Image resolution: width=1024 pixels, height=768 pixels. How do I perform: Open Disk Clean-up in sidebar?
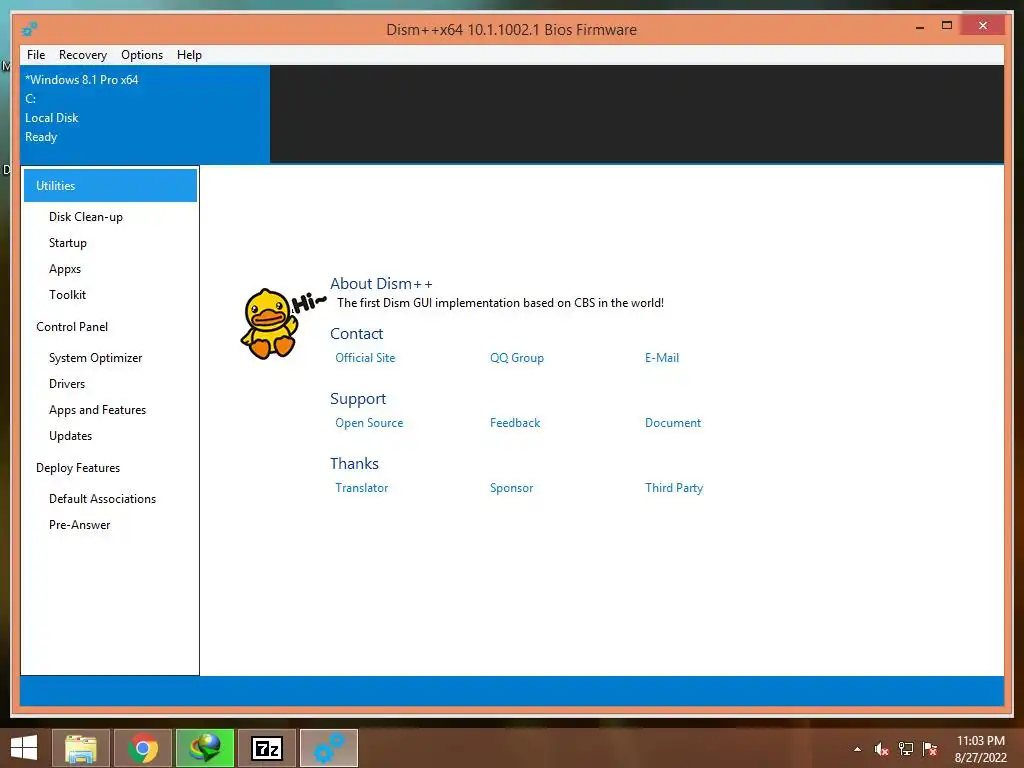coord(86,217)
